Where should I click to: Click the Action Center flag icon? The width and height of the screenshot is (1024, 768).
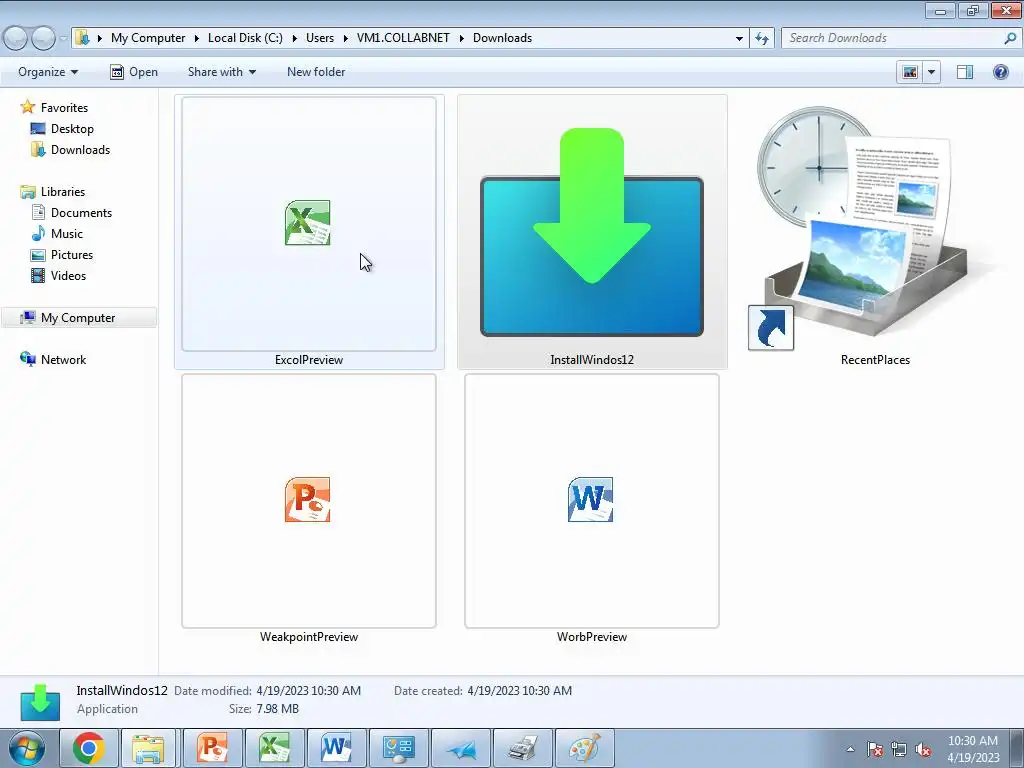tap(874, 749)
